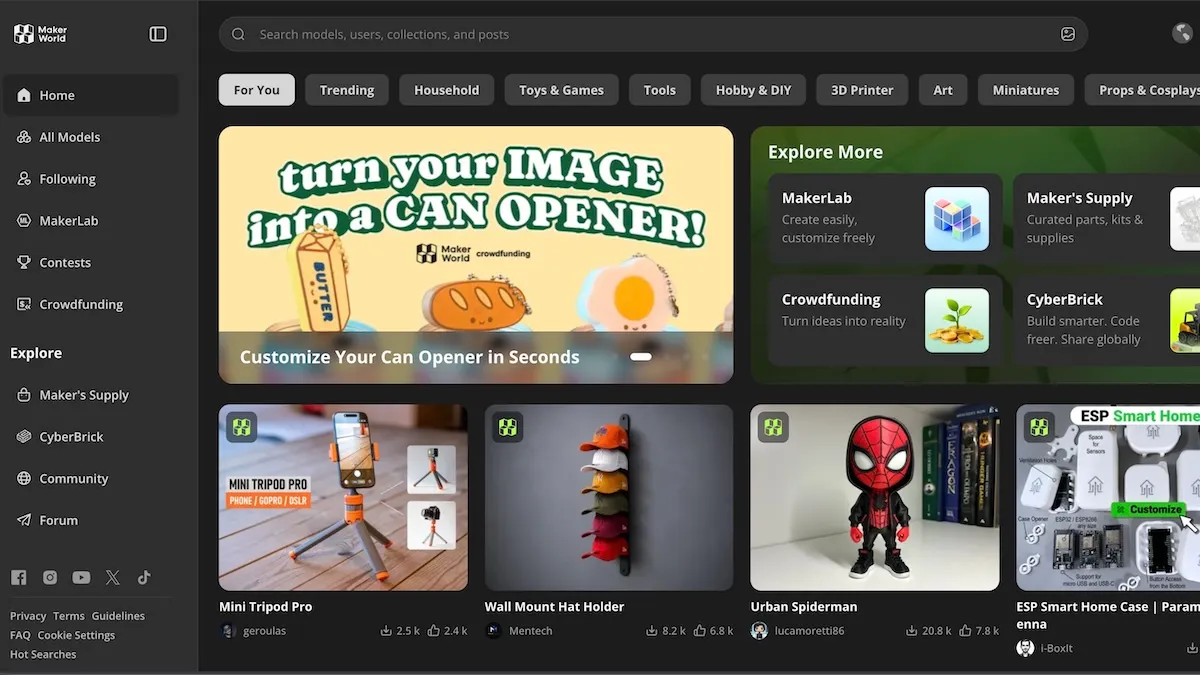
Task: Open Cookie Settings footer link
Action: click(x=76, y=635)
